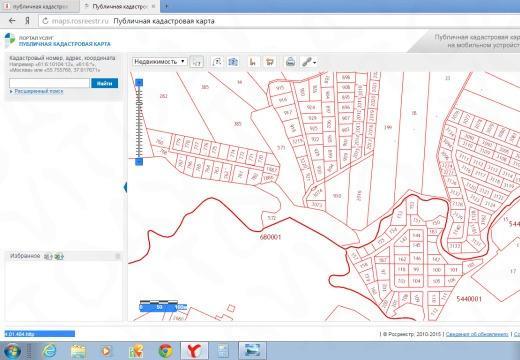Click the browser back arrow
The image size is (520, 360).
(12, 21)
